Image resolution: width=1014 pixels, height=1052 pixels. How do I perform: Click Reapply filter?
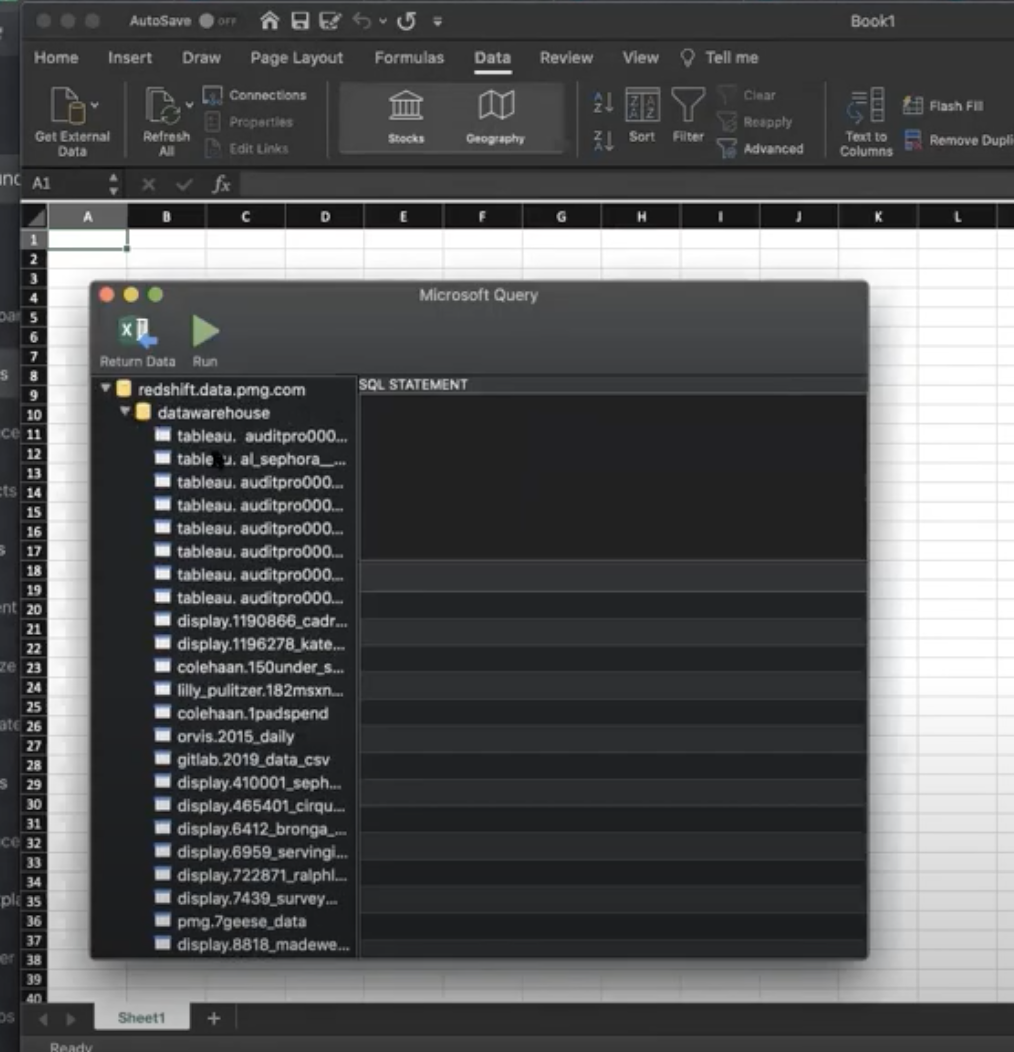tap(755, 122)
